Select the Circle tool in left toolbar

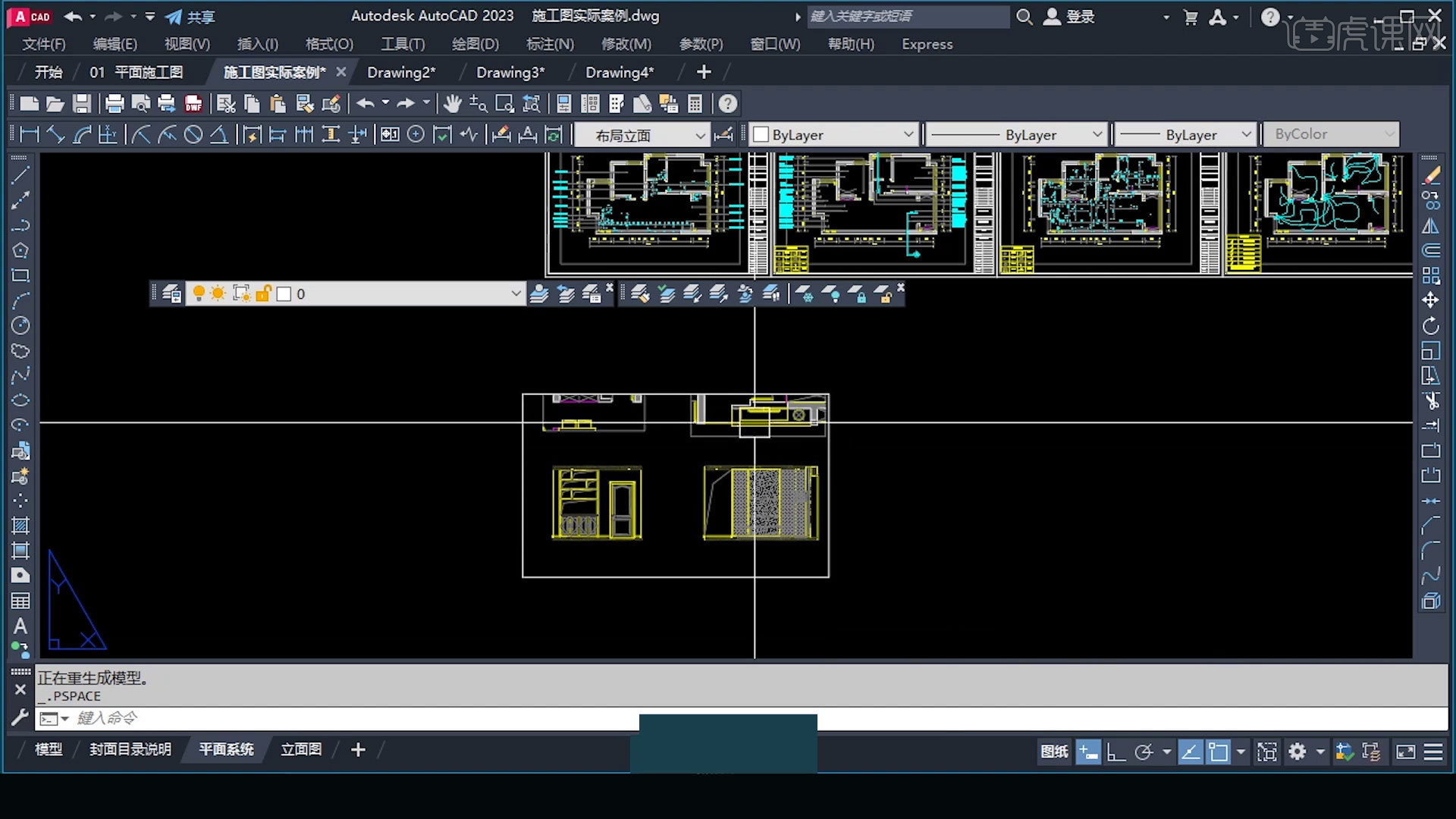20,325
